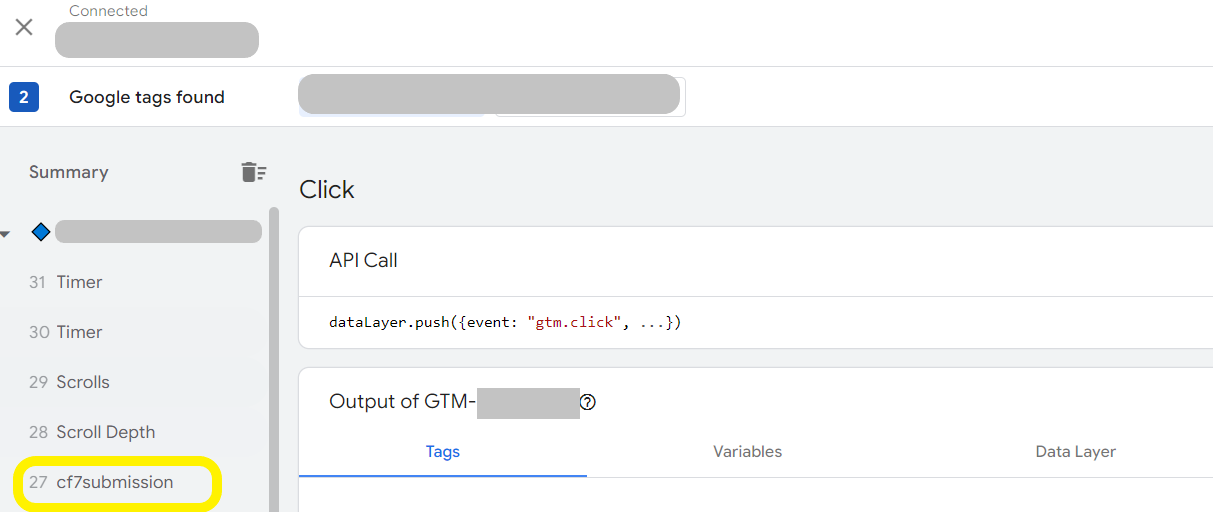Select event 31 Timer

(x=66, y=282)
